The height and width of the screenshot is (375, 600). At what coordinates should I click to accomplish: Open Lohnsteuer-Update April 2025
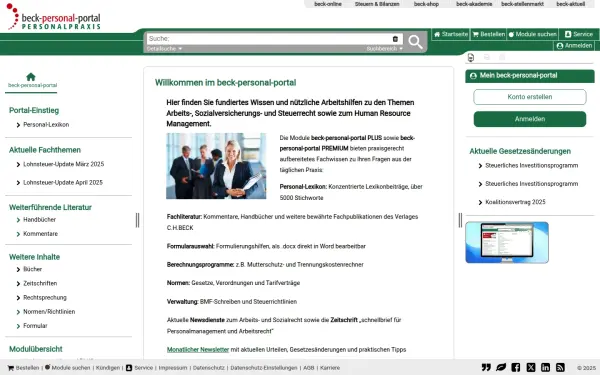pos(63,183)
